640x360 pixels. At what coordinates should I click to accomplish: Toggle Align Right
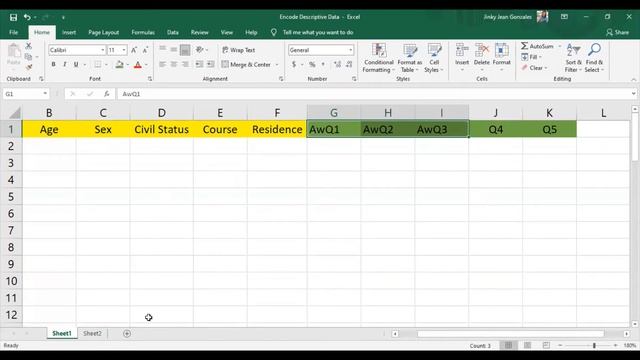[185, 64]
